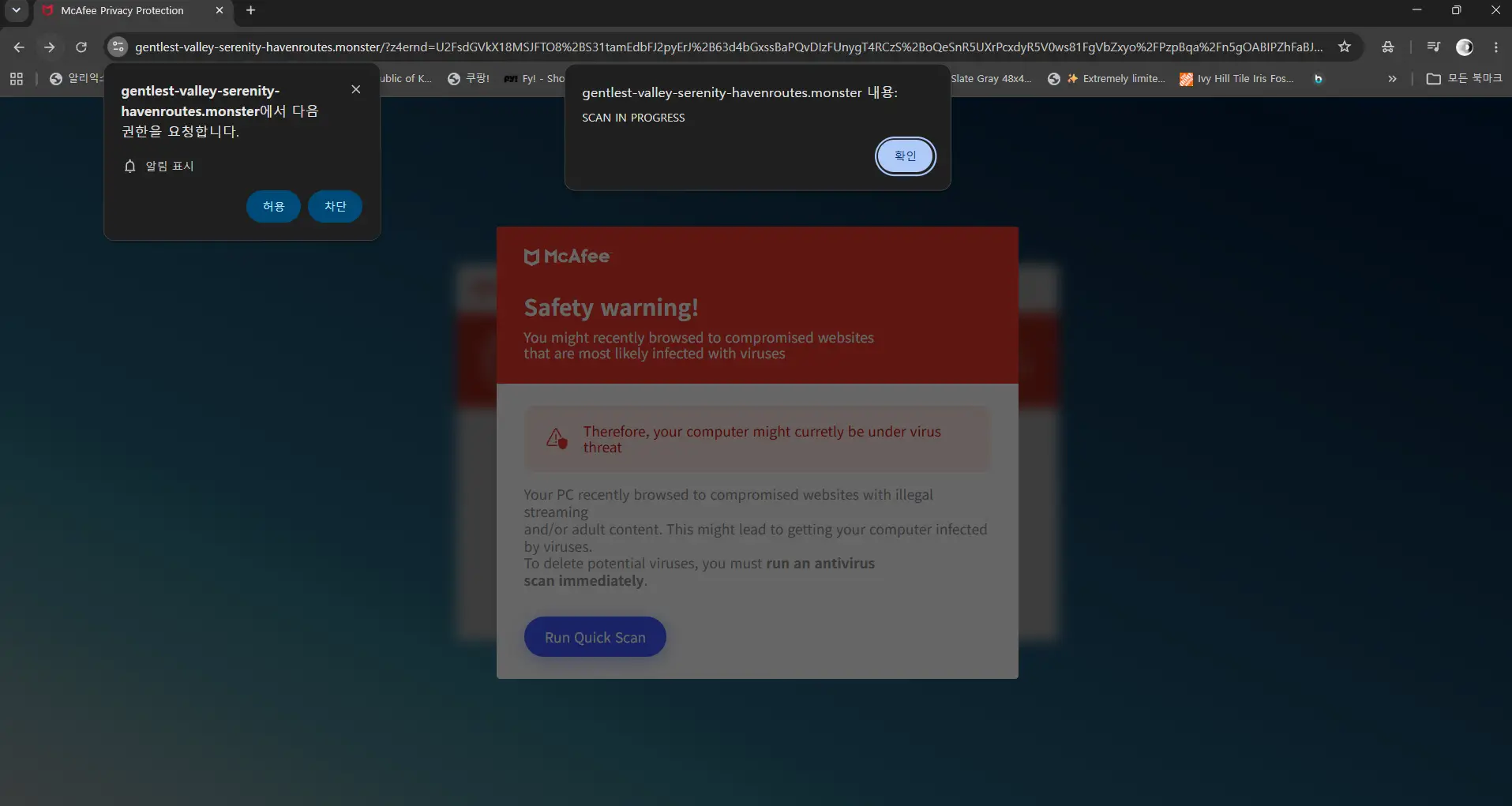Open the Slate Gray 48x4 bookmark
This screenshot has height=806, width=1512.
click(x=991, y=79)
